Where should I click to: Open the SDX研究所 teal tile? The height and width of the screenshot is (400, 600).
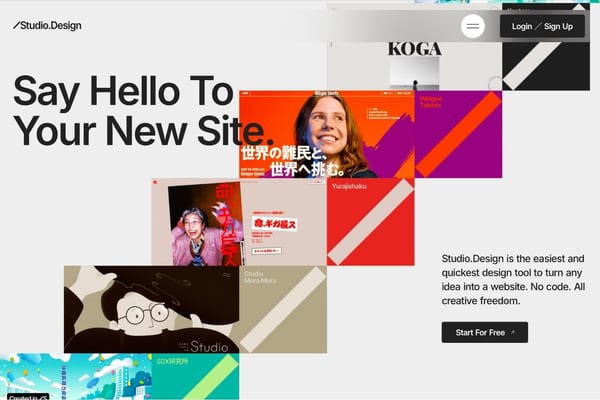(196, 377)
